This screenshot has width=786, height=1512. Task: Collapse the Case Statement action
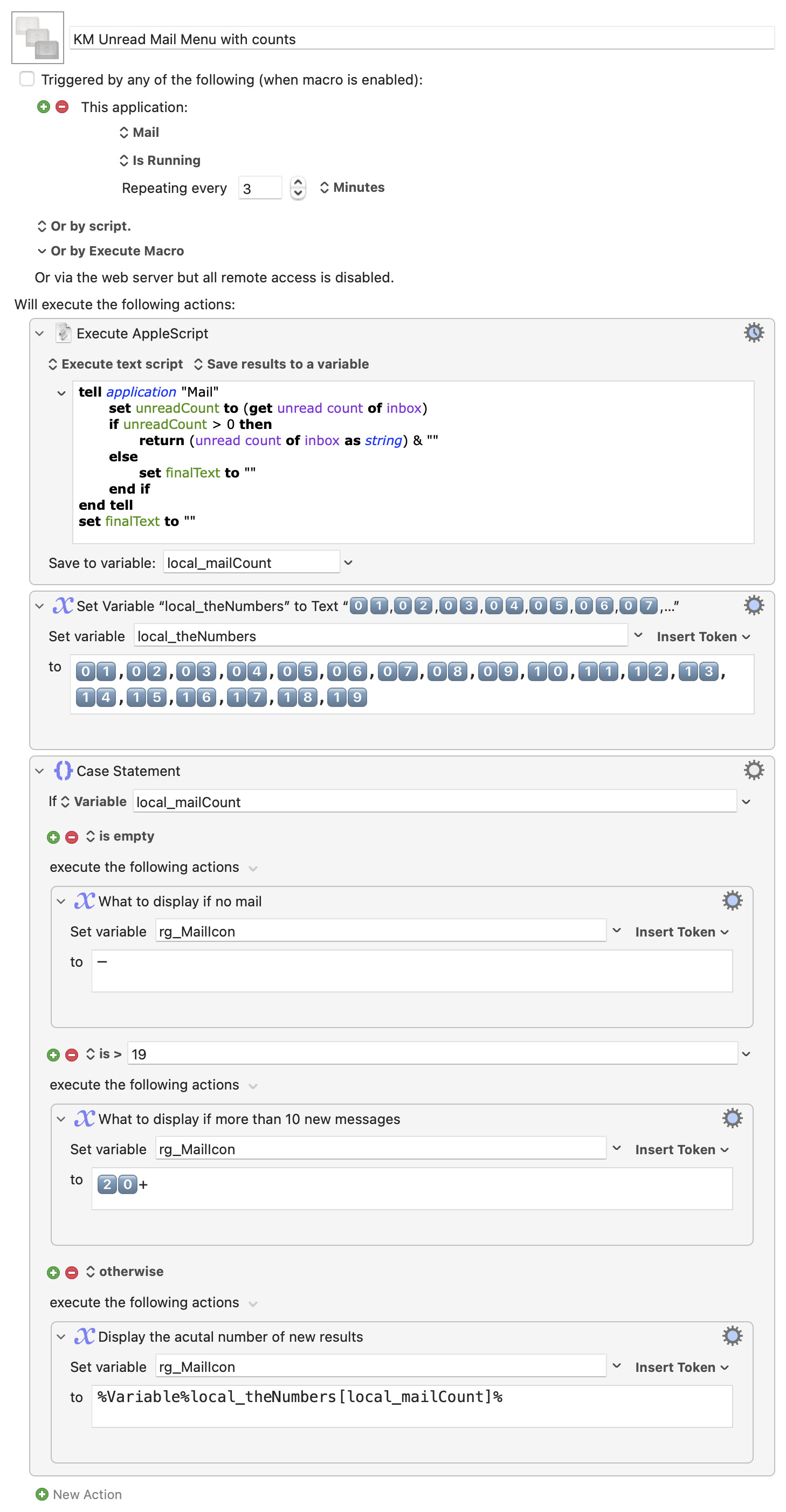pos(39,771)
